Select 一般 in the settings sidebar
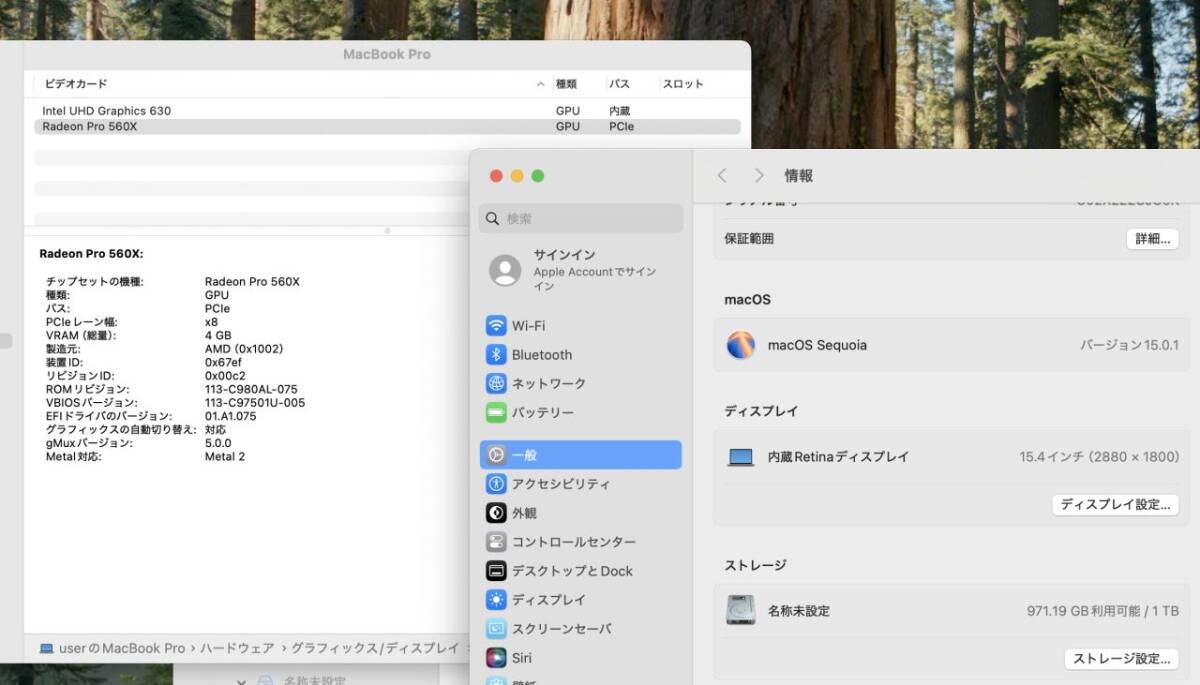This screenshot has height=685, width=1200. click(x=581, y=455)
